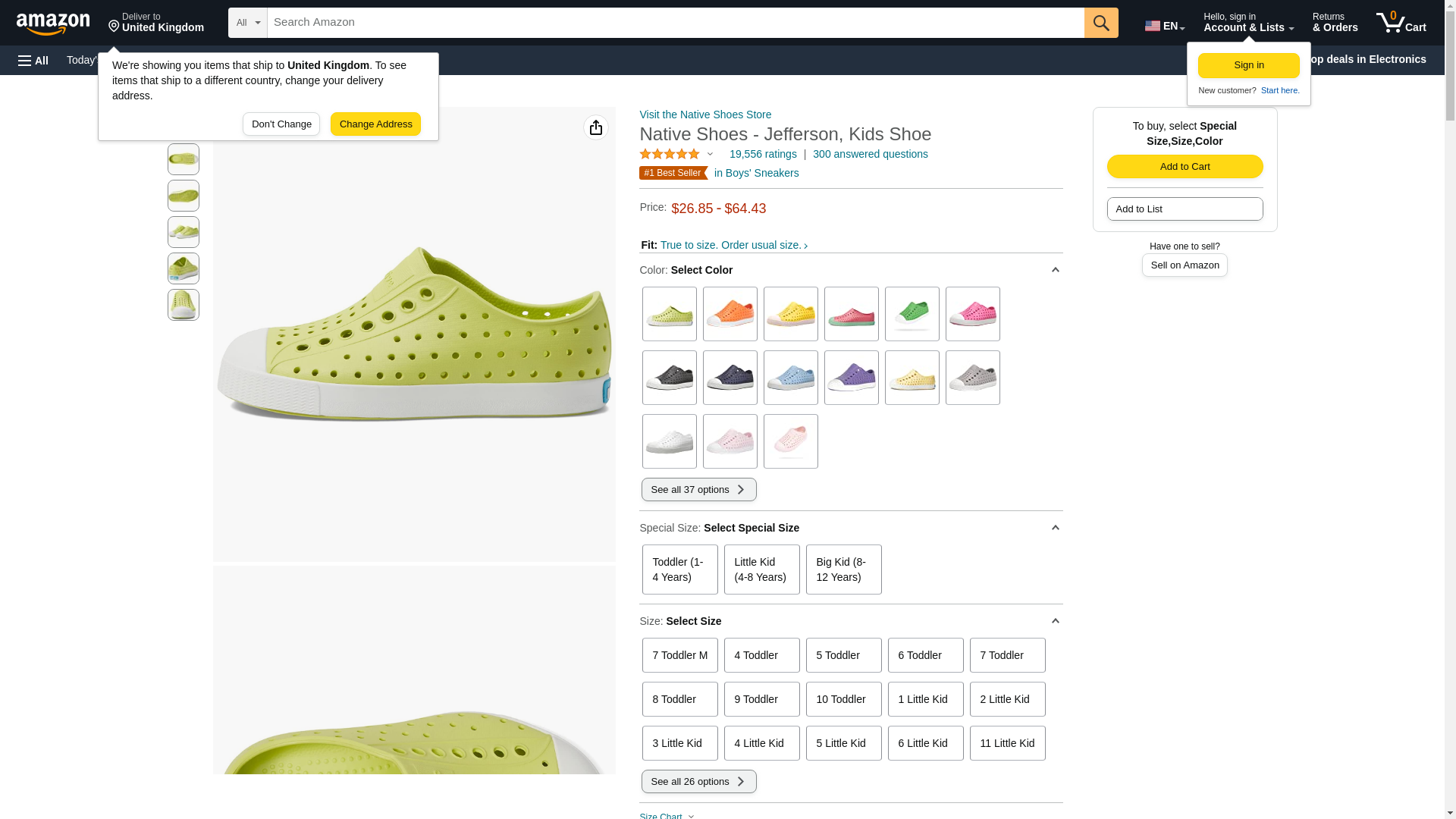Select the Big Kid (8-12 Years) option
1456x819 pixels.
click(x=843, y=570)
